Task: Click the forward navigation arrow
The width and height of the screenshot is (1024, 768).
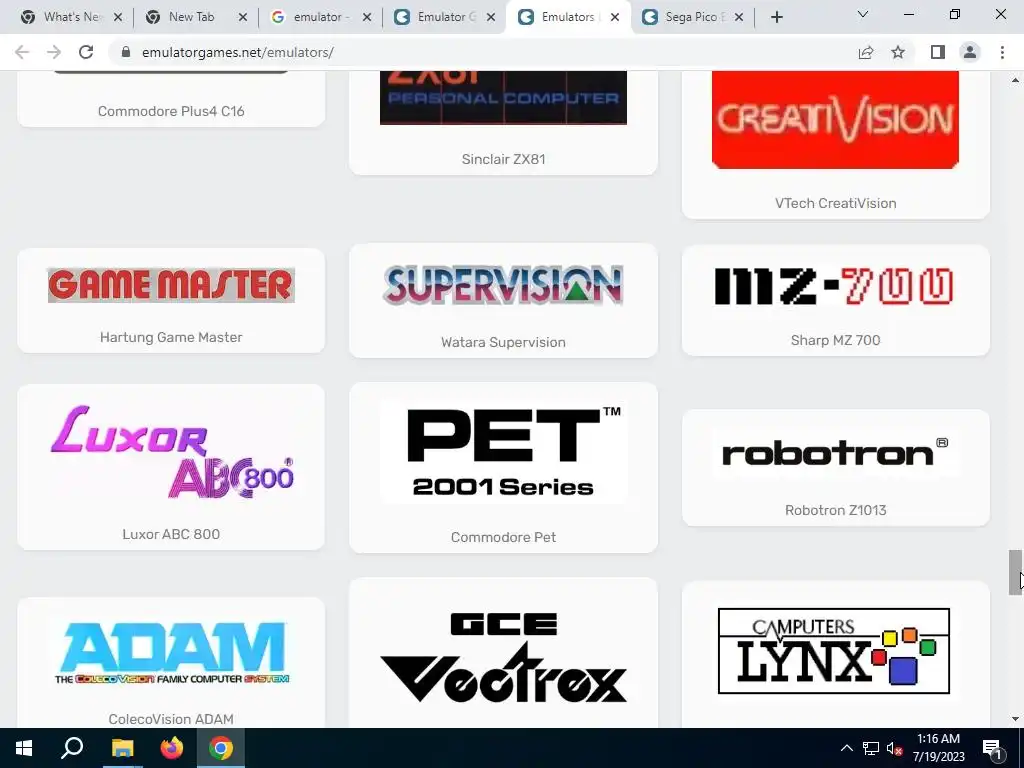Action: [x=54, y=52]
